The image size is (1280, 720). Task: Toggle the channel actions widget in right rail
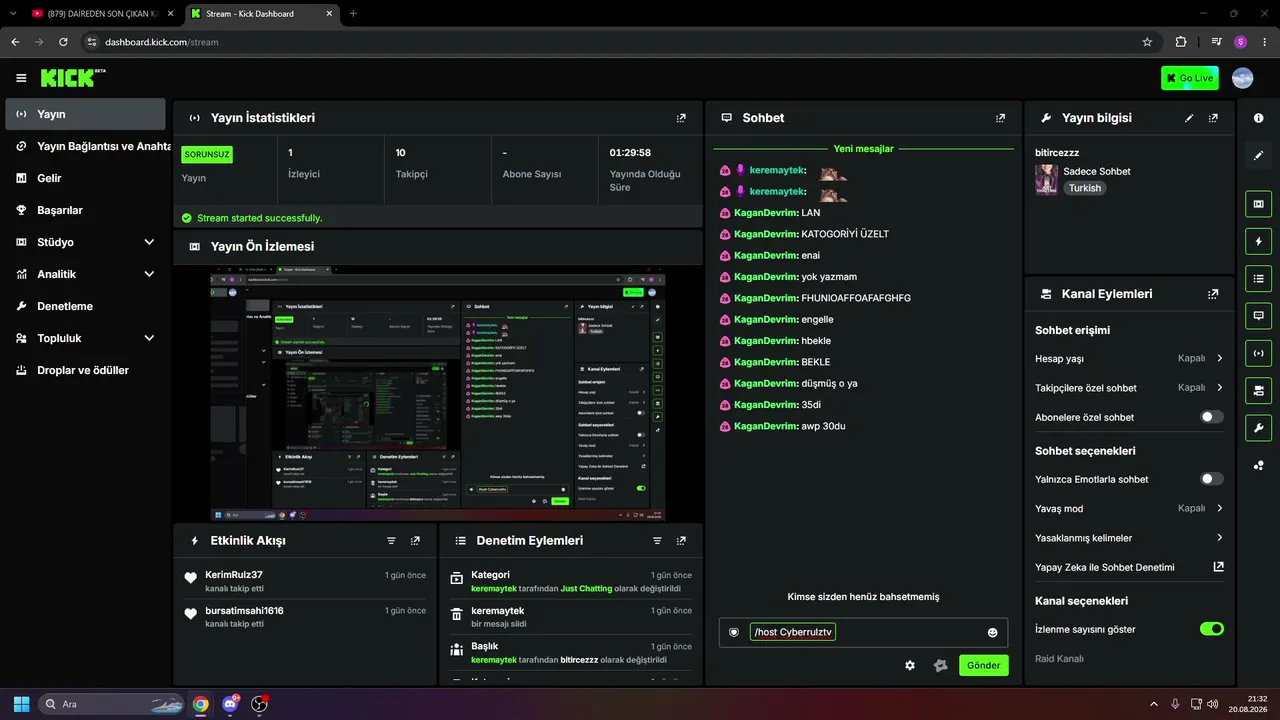click(1258, 390)
